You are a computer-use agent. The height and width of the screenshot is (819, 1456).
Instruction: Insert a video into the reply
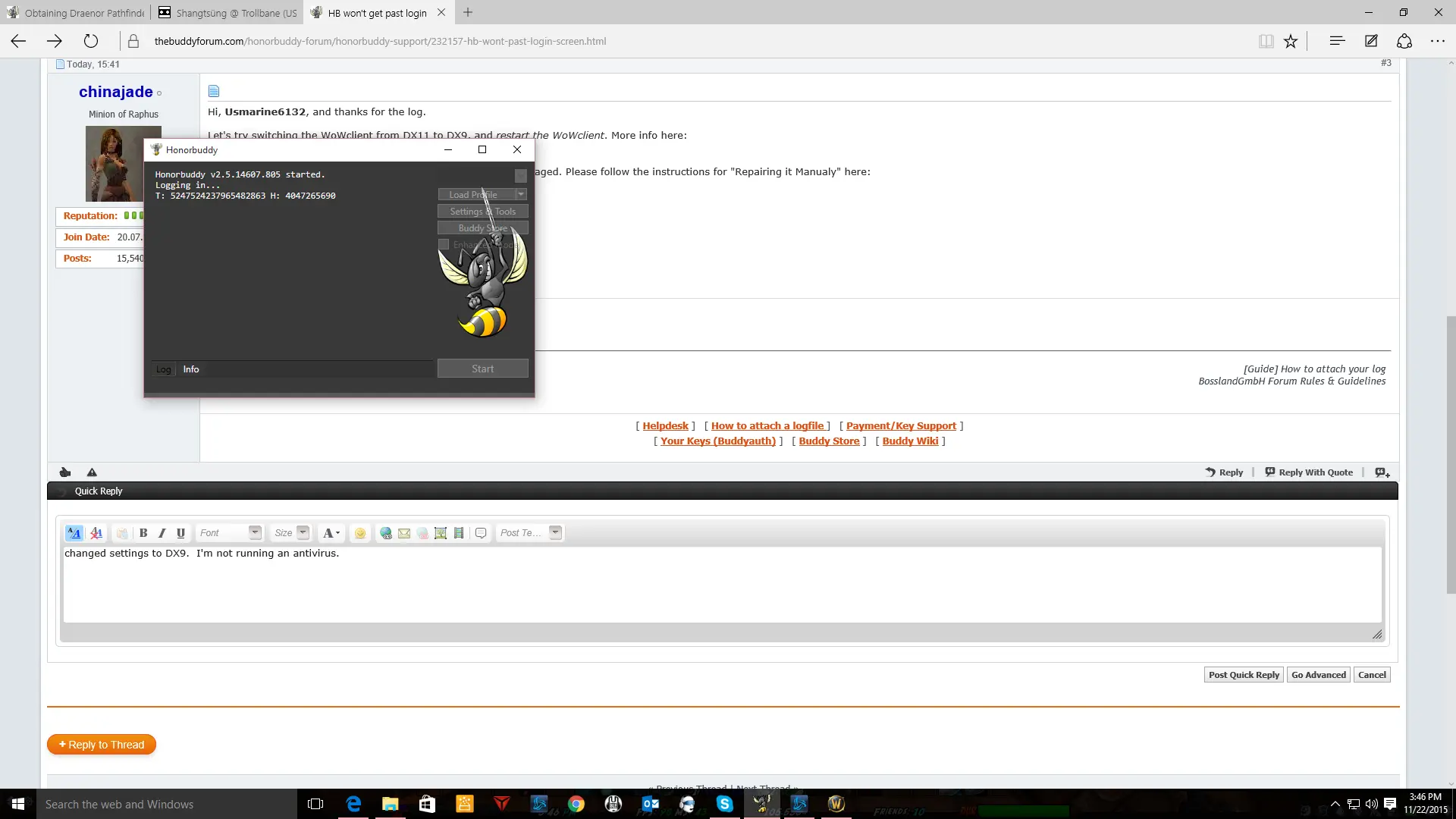point(459,533)
